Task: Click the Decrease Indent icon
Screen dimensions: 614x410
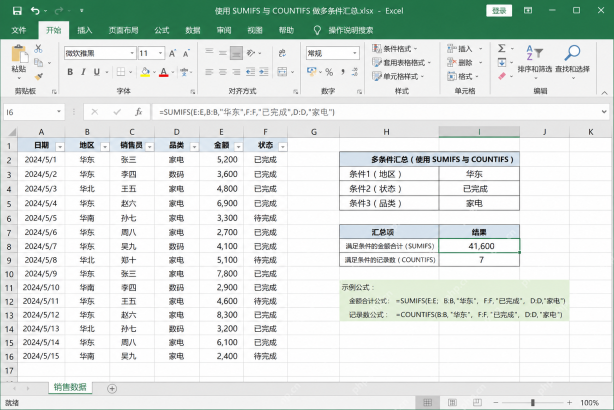Action: (250, 72)
